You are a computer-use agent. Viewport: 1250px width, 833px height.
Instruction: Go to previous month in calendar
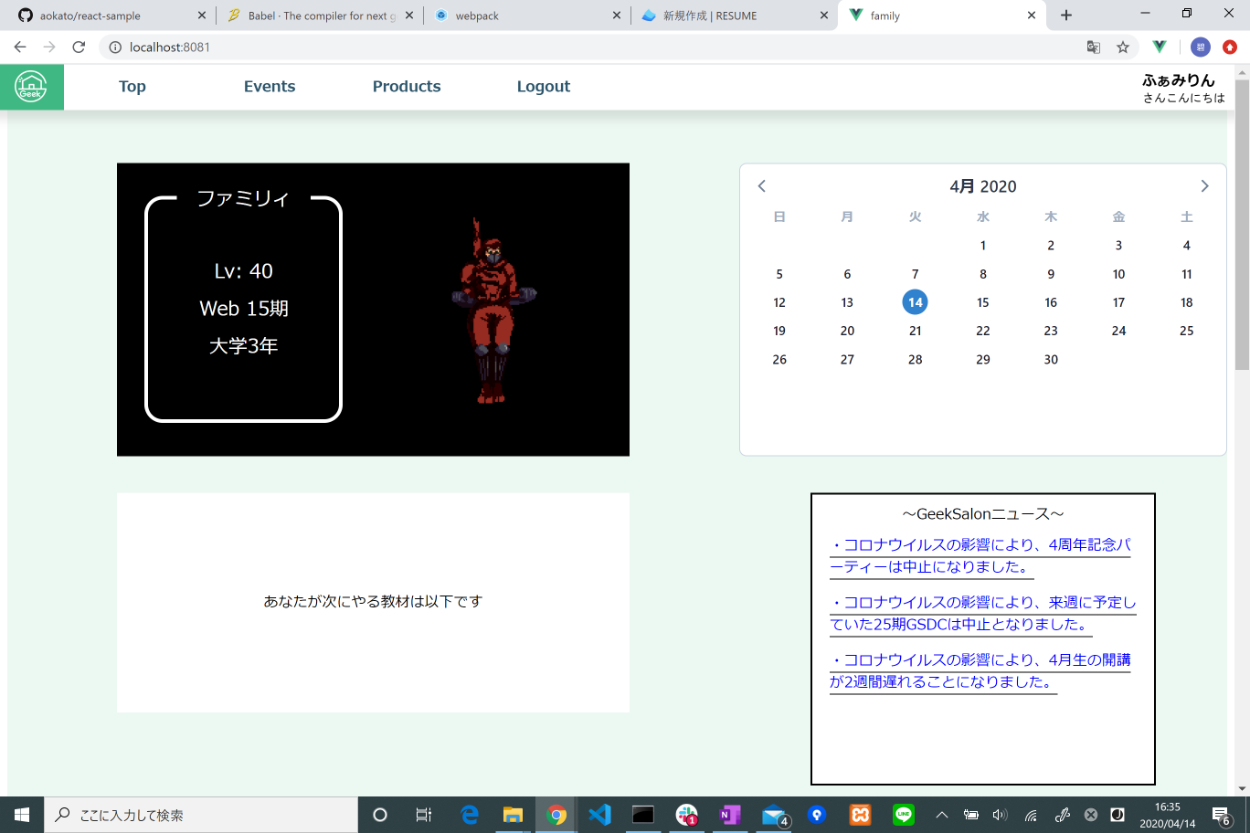tap(762, 186)
